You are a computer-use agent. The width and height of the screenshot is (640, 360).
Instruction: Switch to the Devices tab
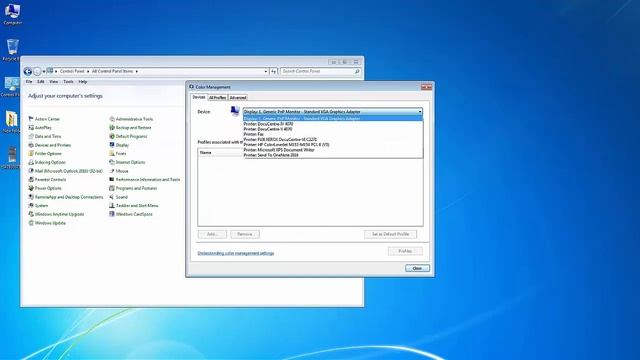199,97
